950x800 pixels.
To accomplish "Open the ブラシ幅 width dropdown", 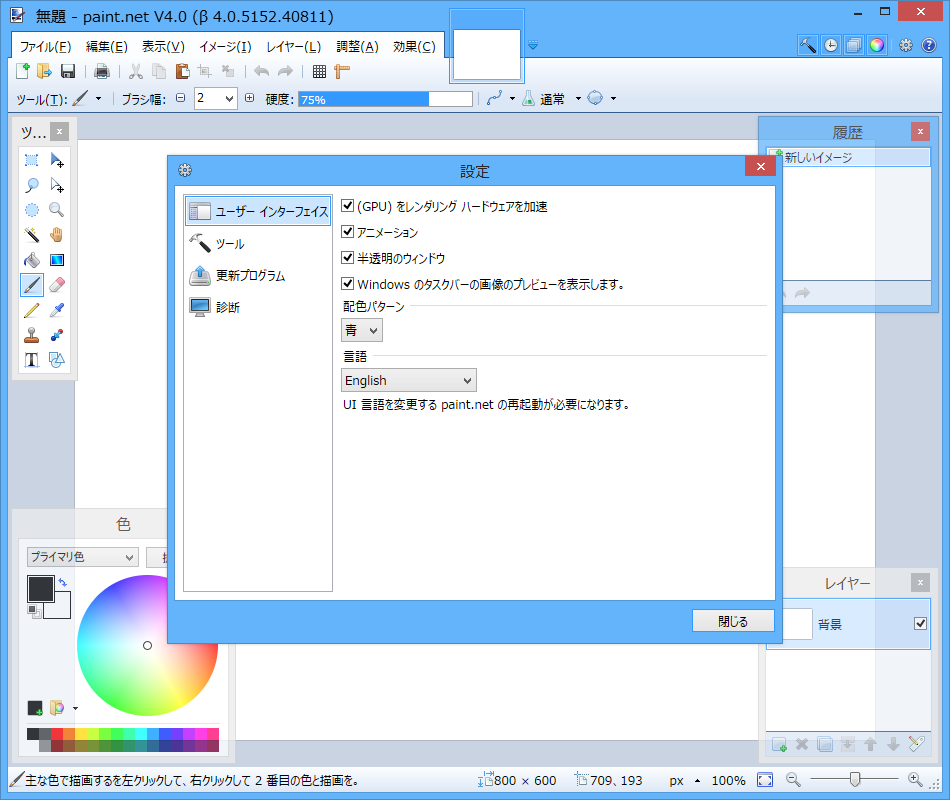I will click(227, 98).
